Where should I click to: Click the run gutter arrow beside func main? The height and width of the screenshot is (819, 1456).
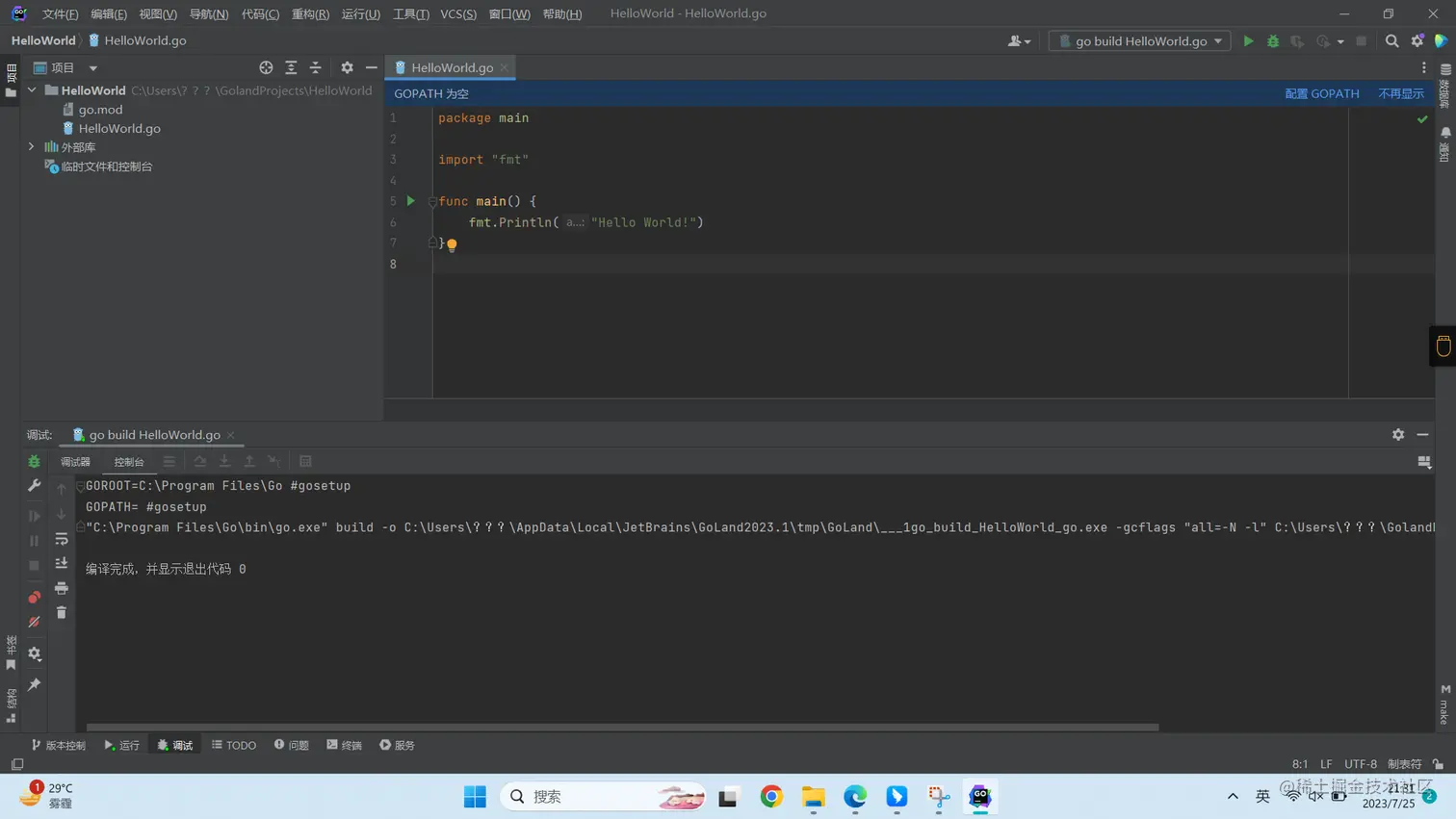point(410,201)
